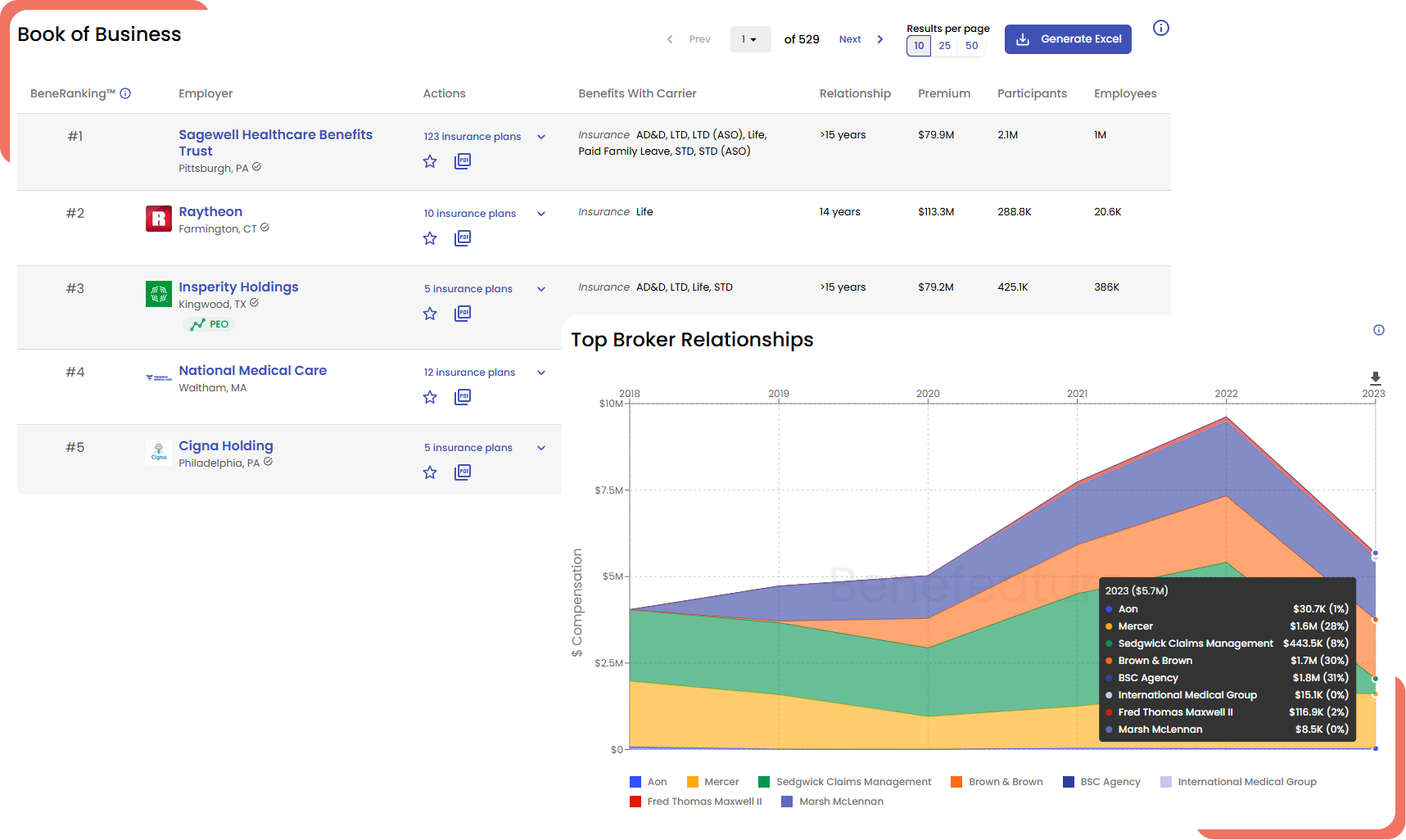Favorite Sagewell Healthcare Benefits Trust with star
This screenshot has width=1406, height=840.
coord(430,161)
